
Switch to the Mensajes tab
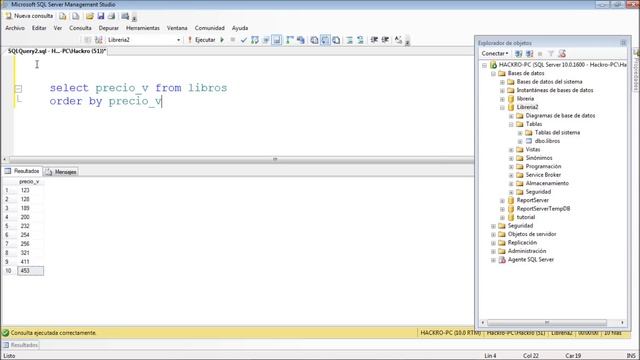pos(61,172)
